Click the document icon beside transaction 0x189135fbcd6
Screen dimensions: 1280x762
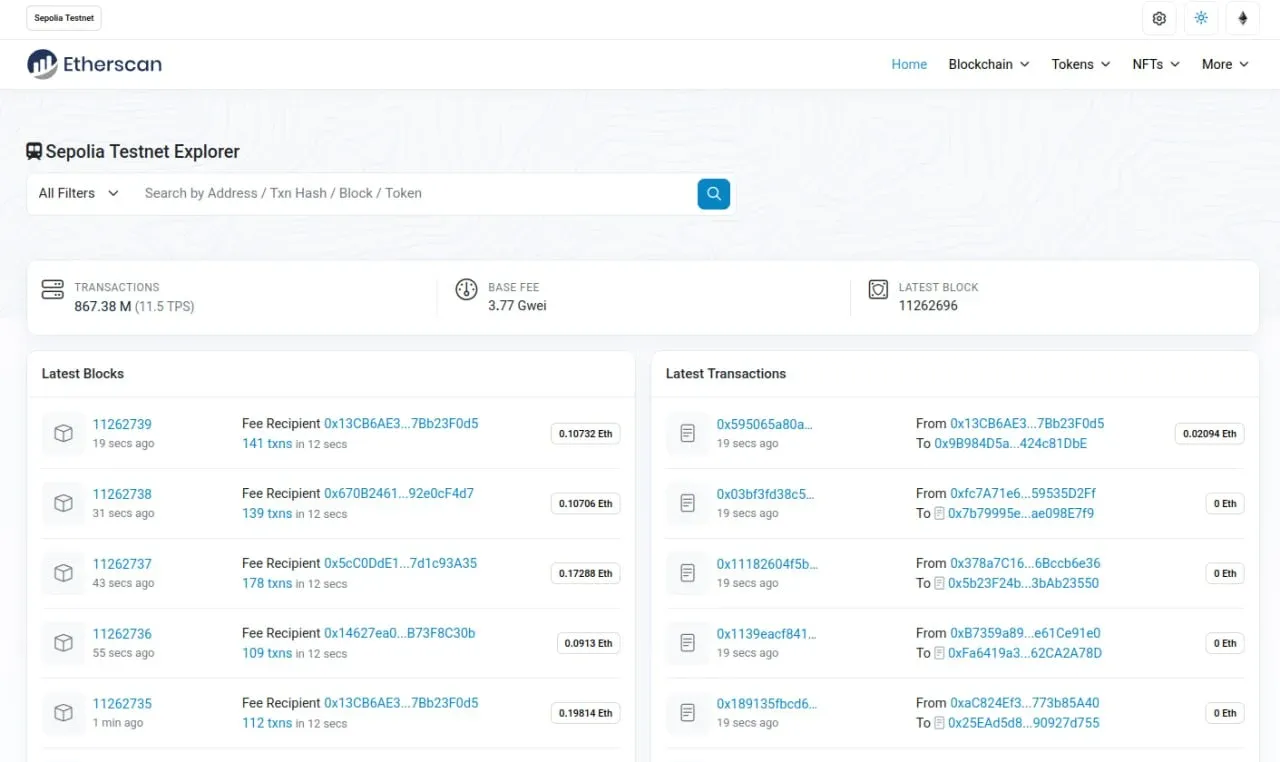click(687, 713)
